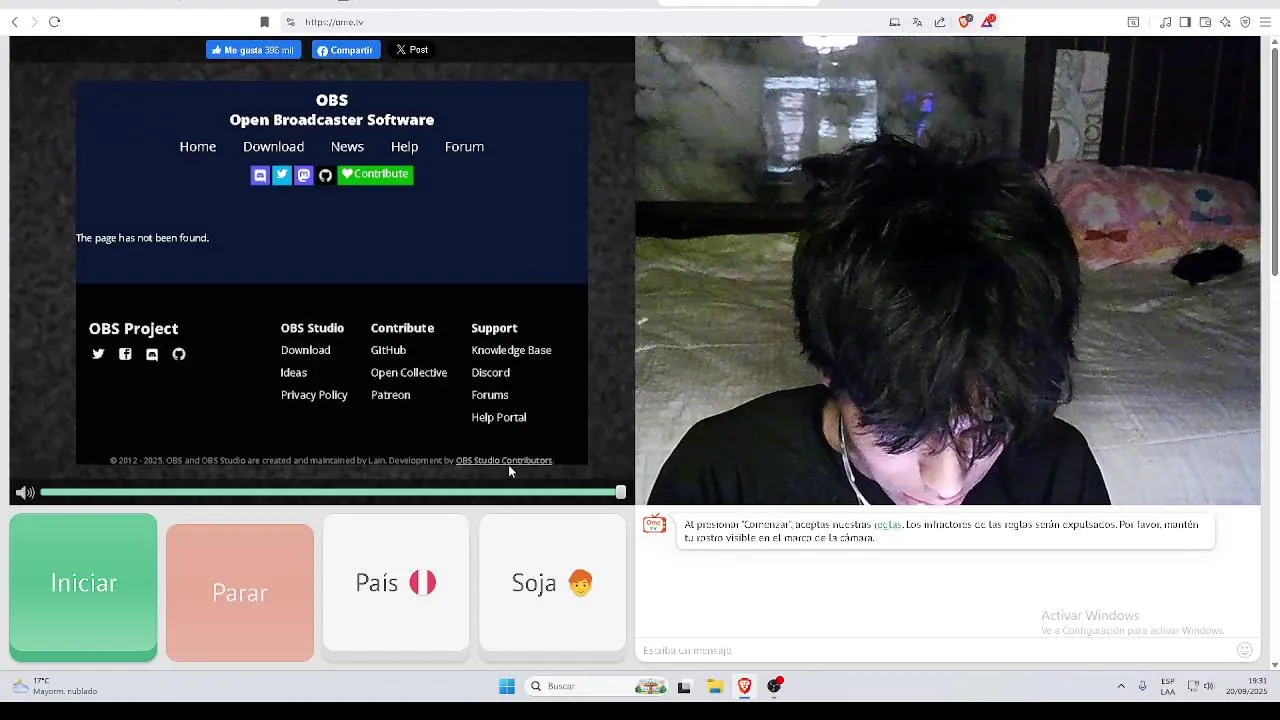This screenshot has height=720, width=1280.
Task: Go back with the browser back arrow
Action: (x=14, y=22)
